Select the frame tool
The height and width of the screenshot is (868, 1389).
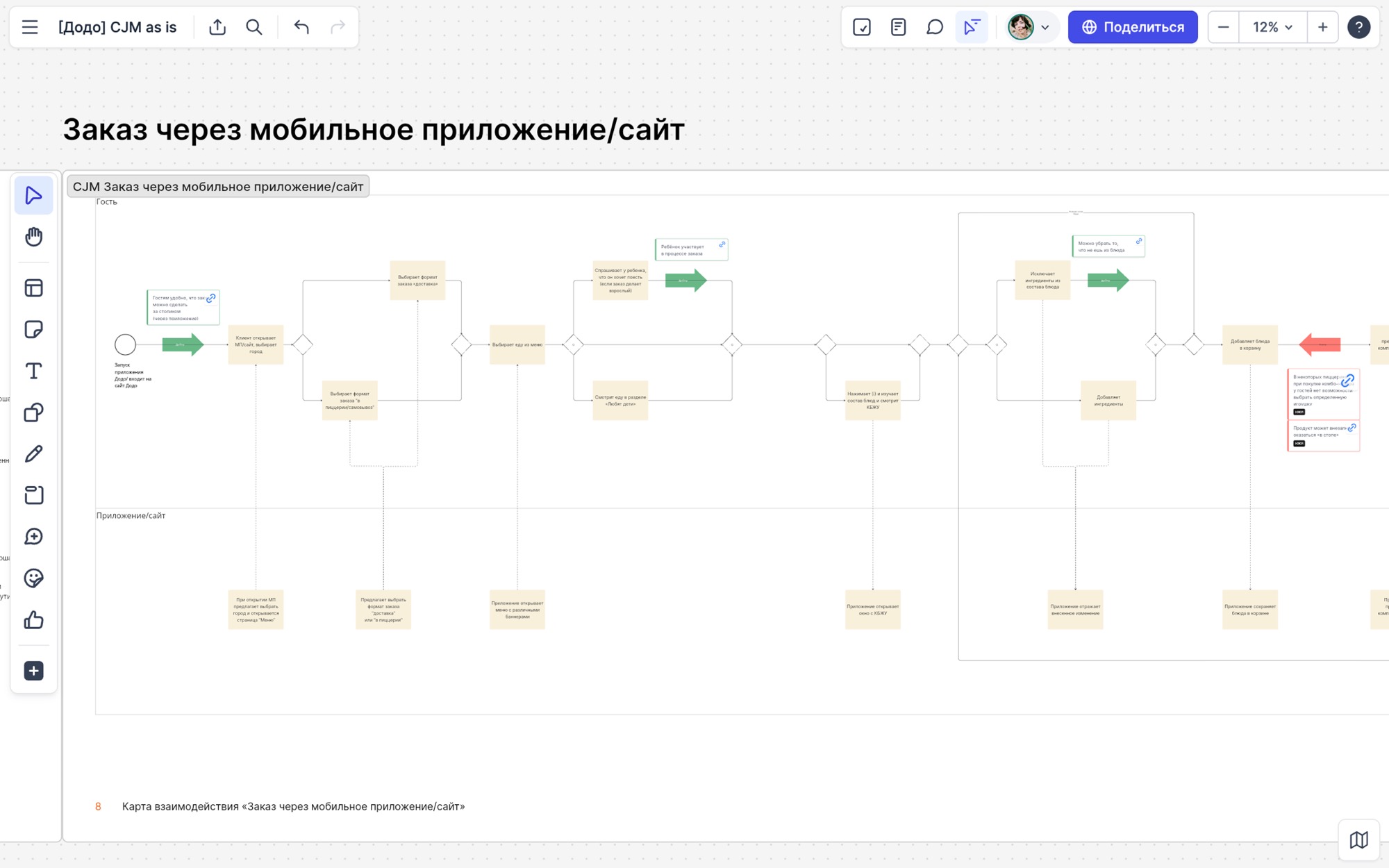tap(33, 495)
